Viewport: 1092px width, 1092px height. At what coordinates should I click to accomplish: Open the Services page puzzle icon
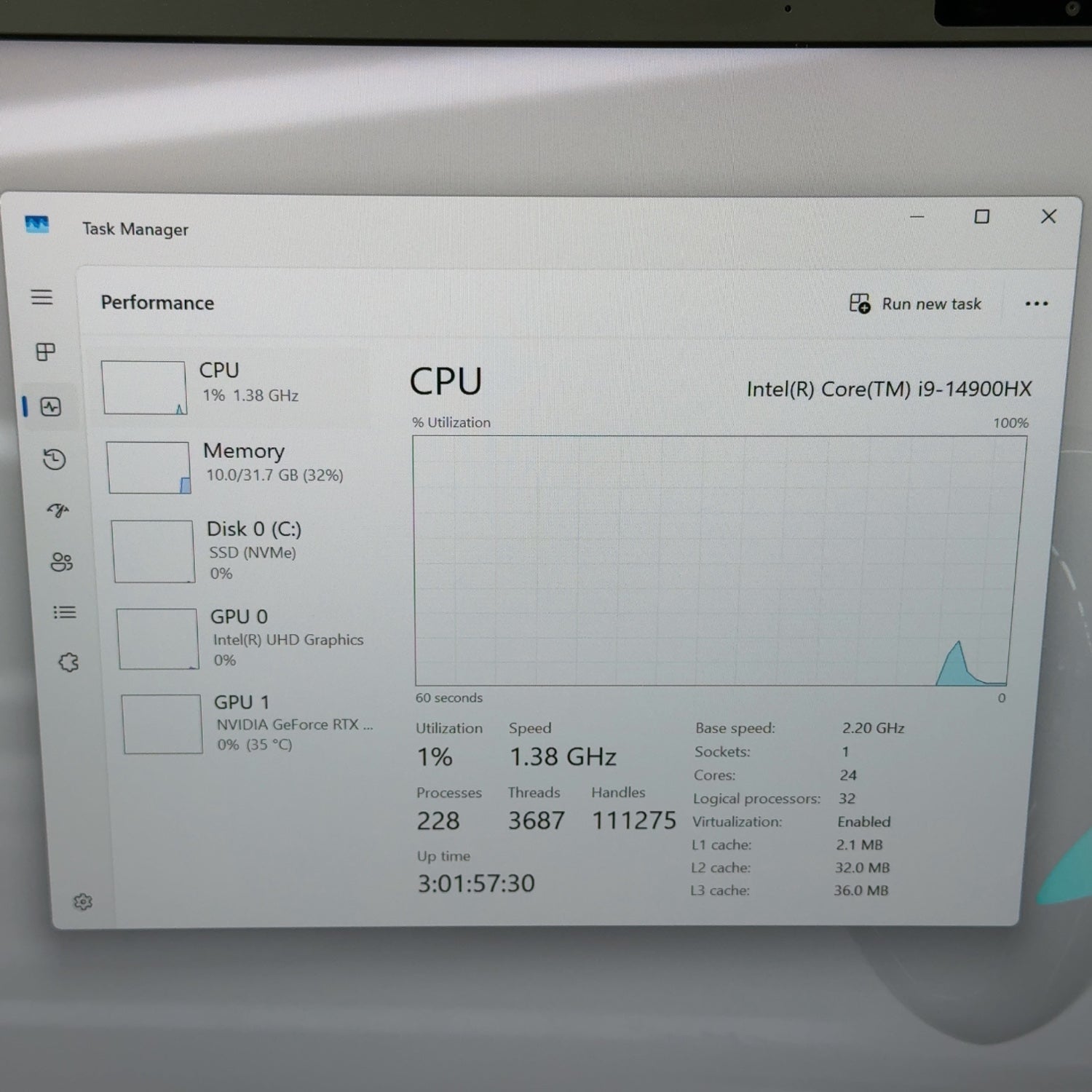point(68,662)
